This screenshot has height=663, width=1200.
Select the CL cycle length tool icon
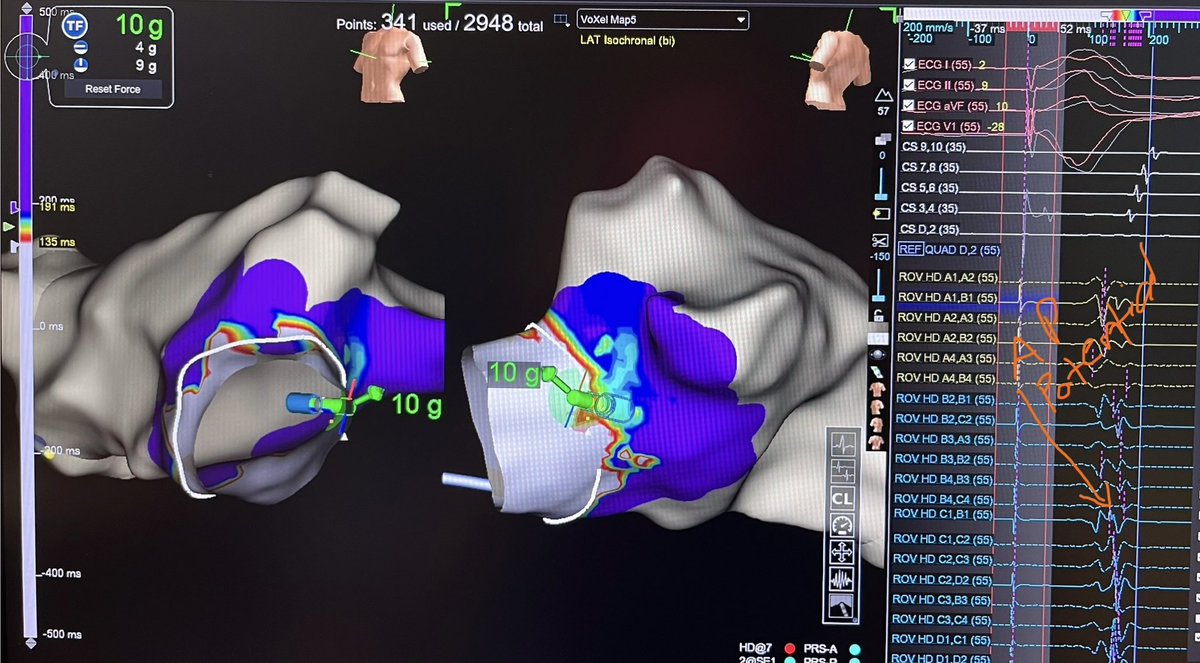(842, 497)
